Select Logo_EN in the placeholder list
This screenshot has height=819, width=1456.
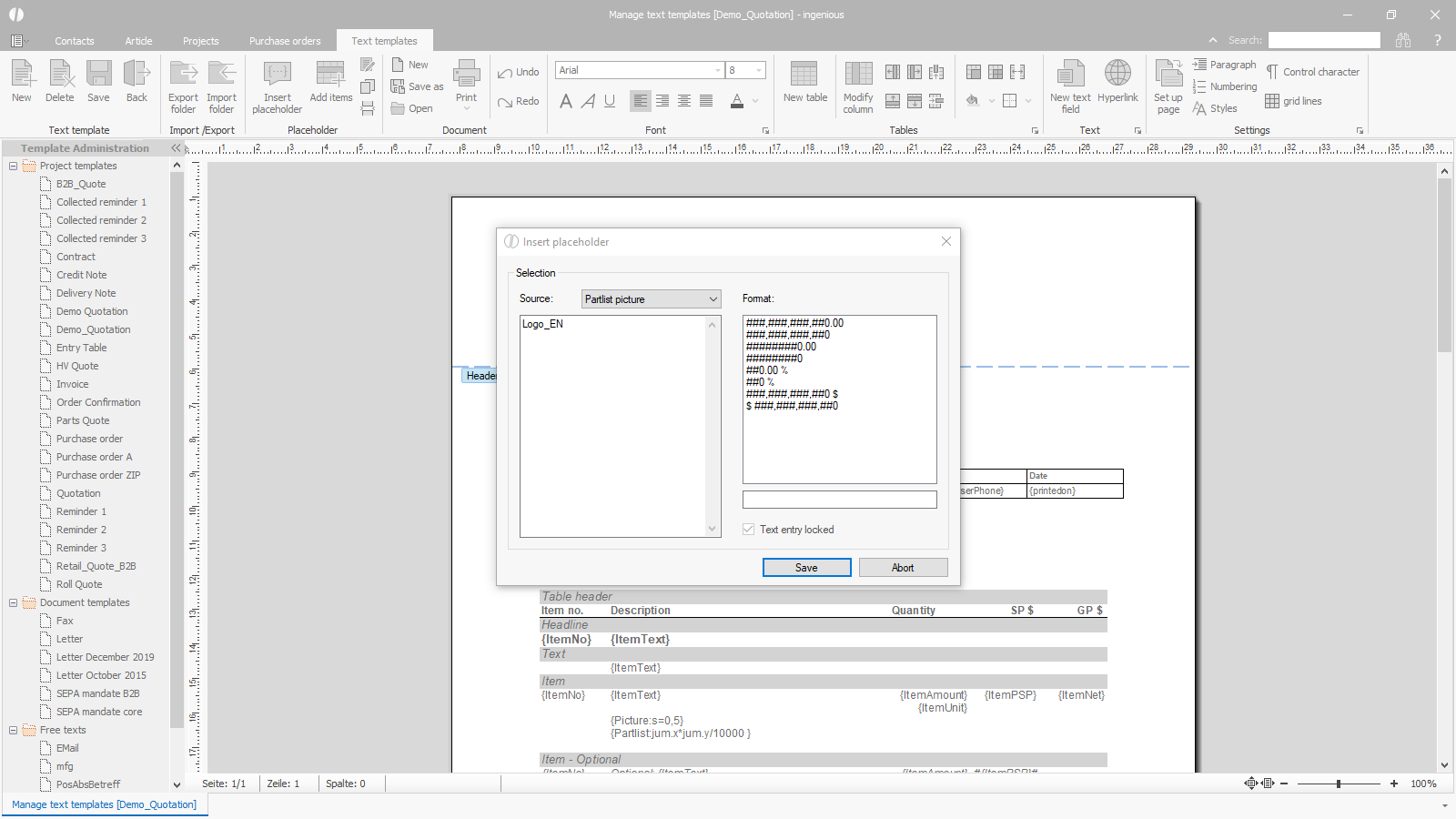[542, 324]
